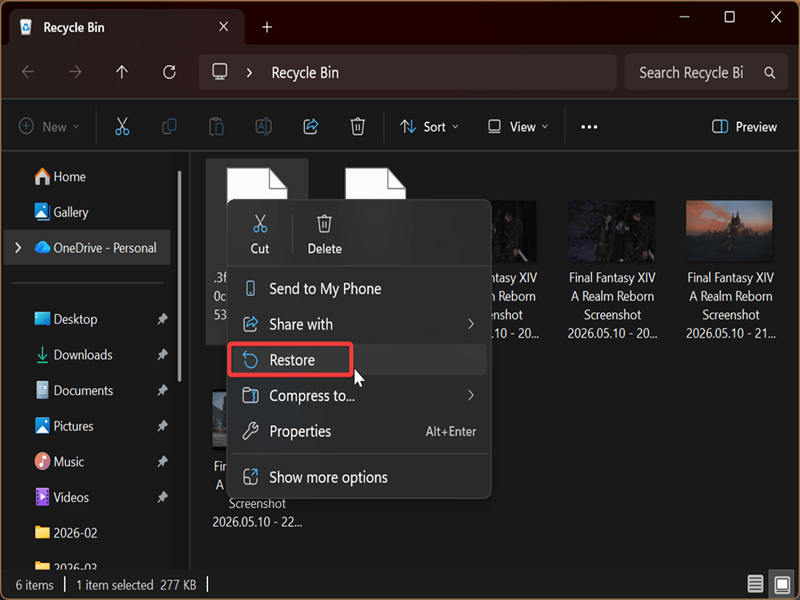The image size is (800, 600).
Task: Open the New dropdown
Action: [49, 127]
